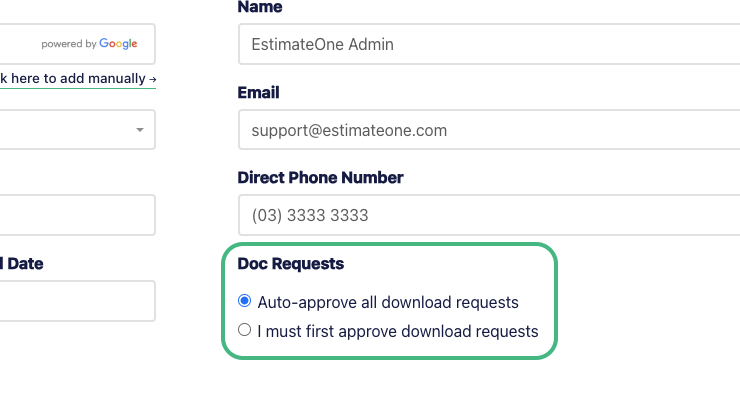Click the 'Auto-approve all download requests' label text

tap(388, 302)
